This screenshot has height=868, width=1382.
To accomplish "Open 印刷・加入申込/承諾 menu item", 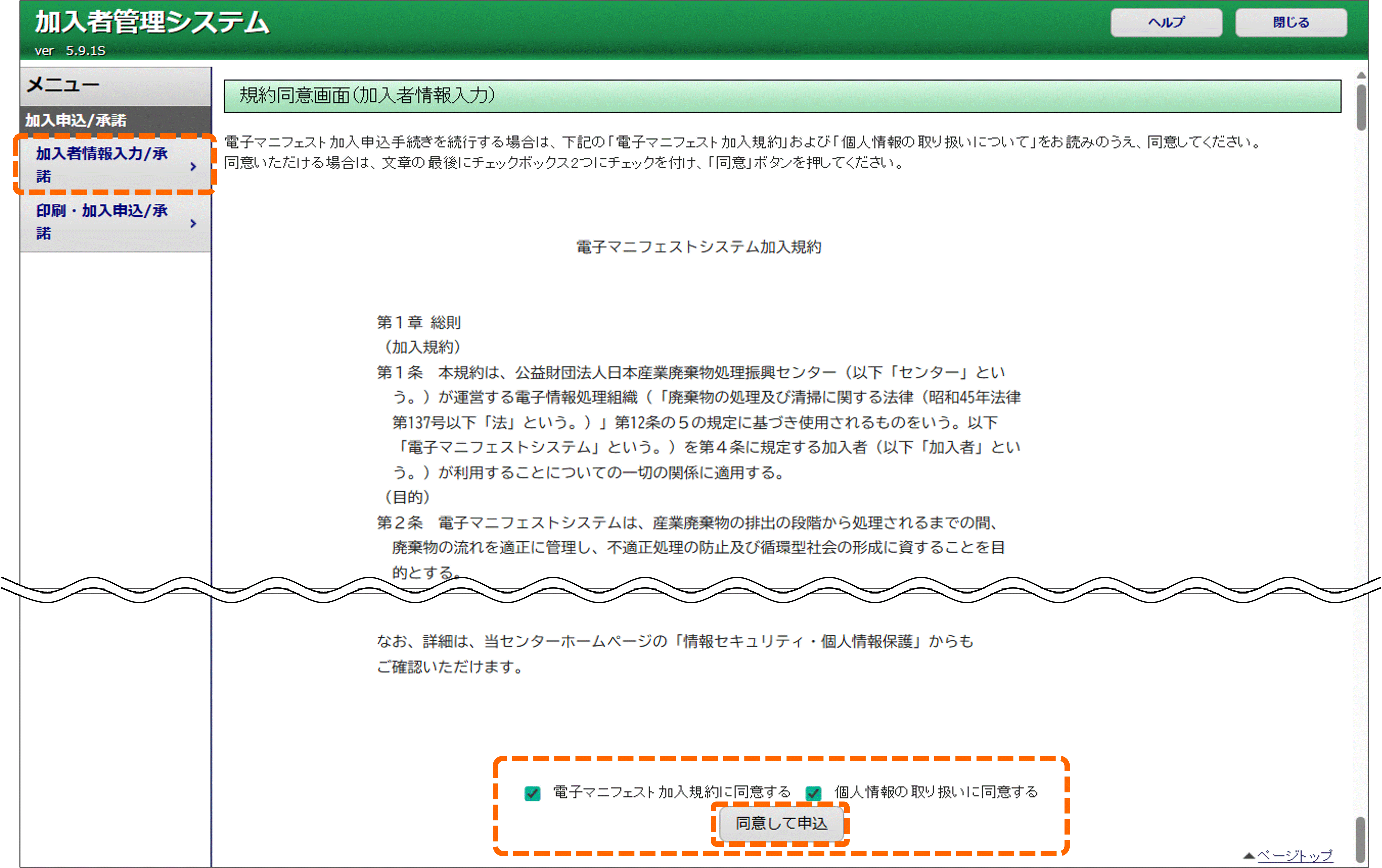I will (x=115, y=222).
